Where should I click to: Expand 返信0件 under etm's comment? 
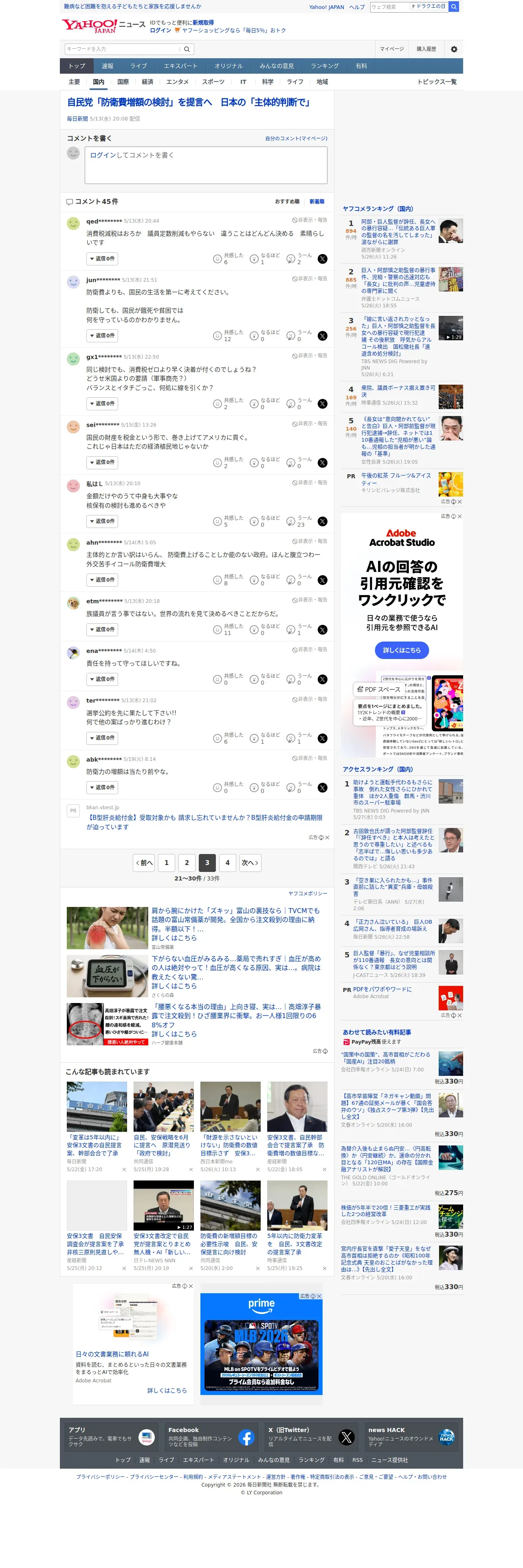coord(102,629)
